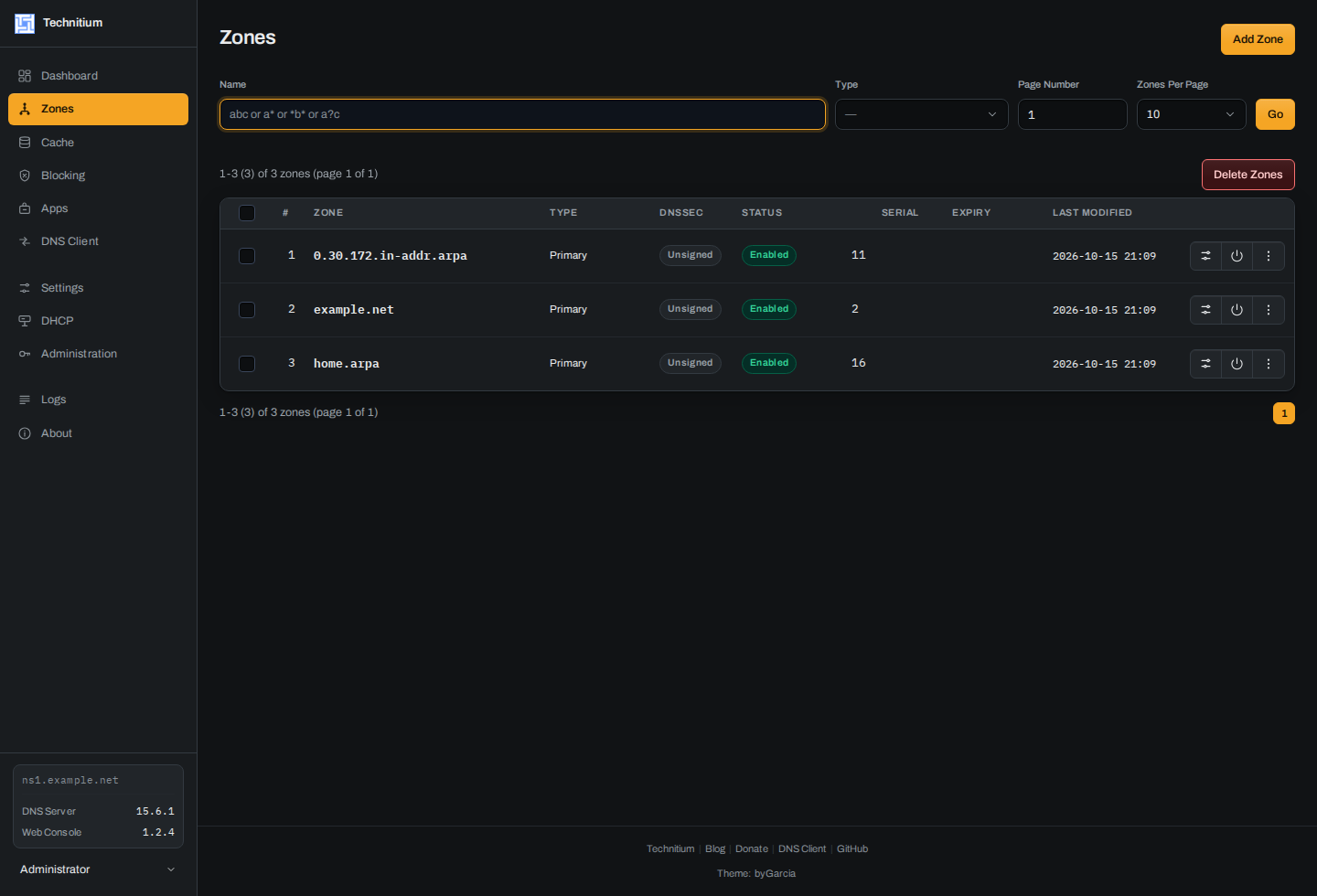Open the Zones Per Page dropdown
The width and height of the screenshot is (1317, 896).
pos(1191,114)
